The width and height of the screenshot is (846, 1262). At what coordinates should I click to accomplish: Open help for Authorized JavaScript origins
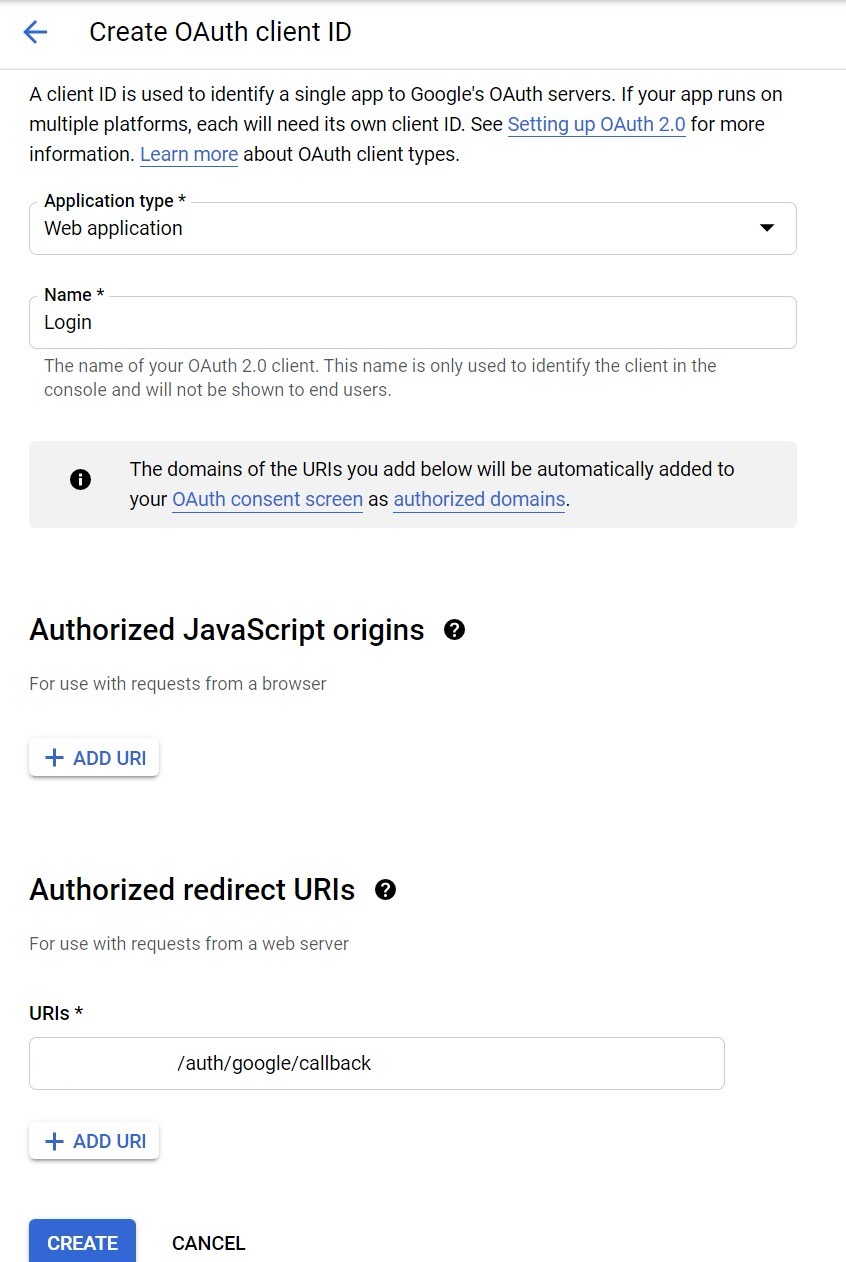(x=455, y=630)
